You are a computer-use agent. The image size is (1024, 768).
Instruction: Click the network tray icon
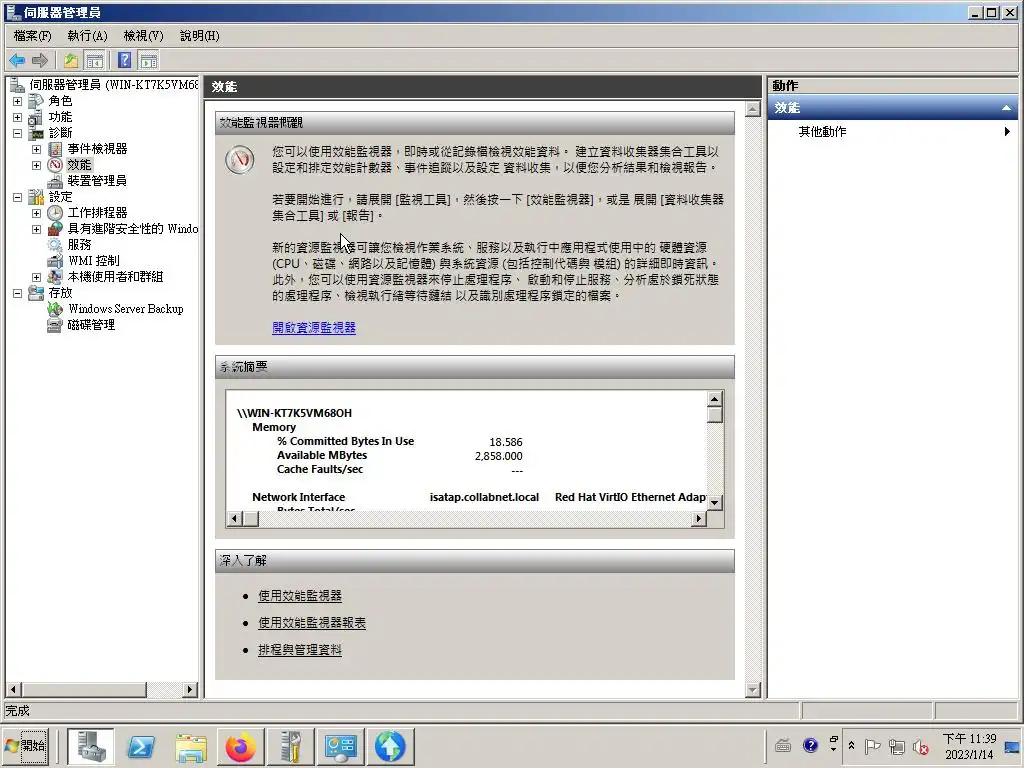tap(897, 746)
